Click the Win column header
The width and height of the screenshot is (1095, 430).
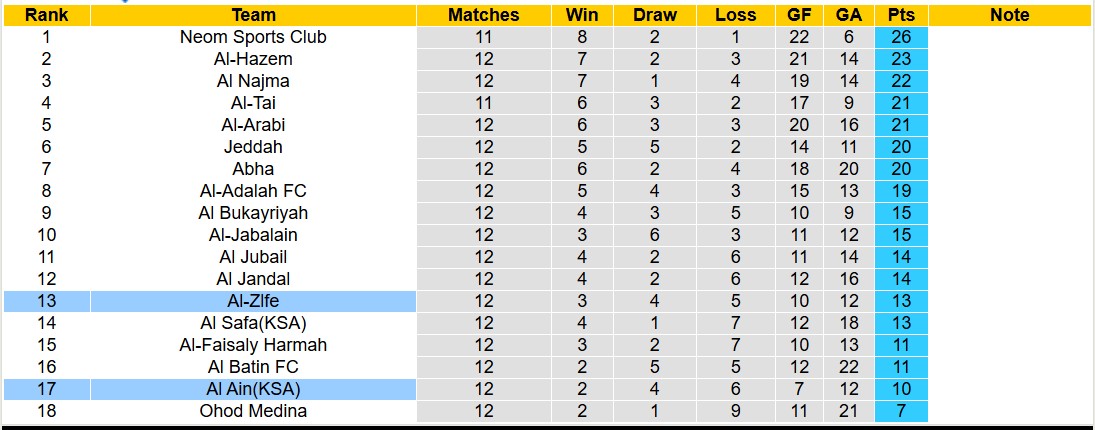pos(582,15)
